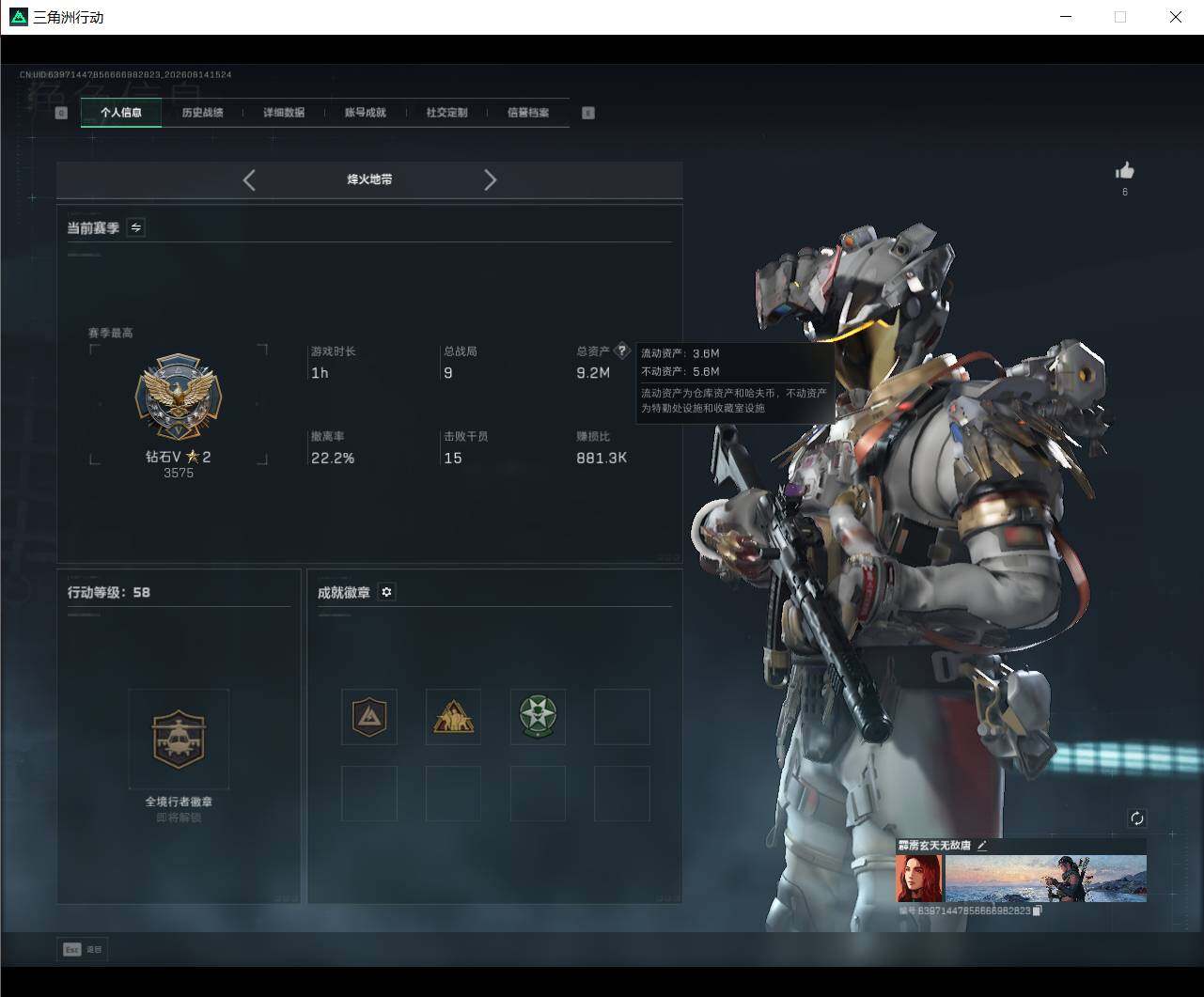1204x997 pixels.
Task: Click the 当前赛季 heading text
Action: pyautogui.click(x=93, y=227)
